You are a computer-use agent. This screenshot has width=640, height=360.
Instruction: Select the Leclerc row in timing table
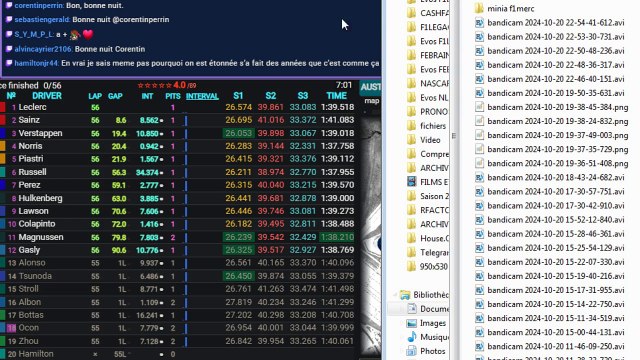(178, 107)
